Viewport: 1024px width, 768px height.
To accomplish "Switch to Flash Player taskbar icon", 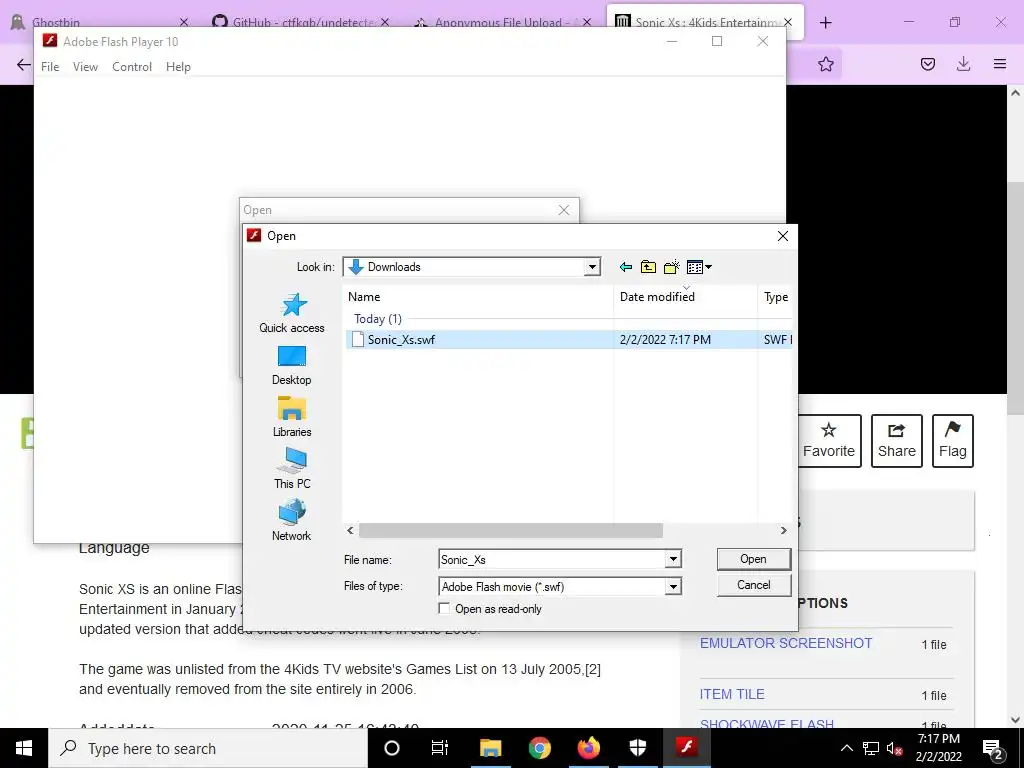I will (x=686, y=748).
